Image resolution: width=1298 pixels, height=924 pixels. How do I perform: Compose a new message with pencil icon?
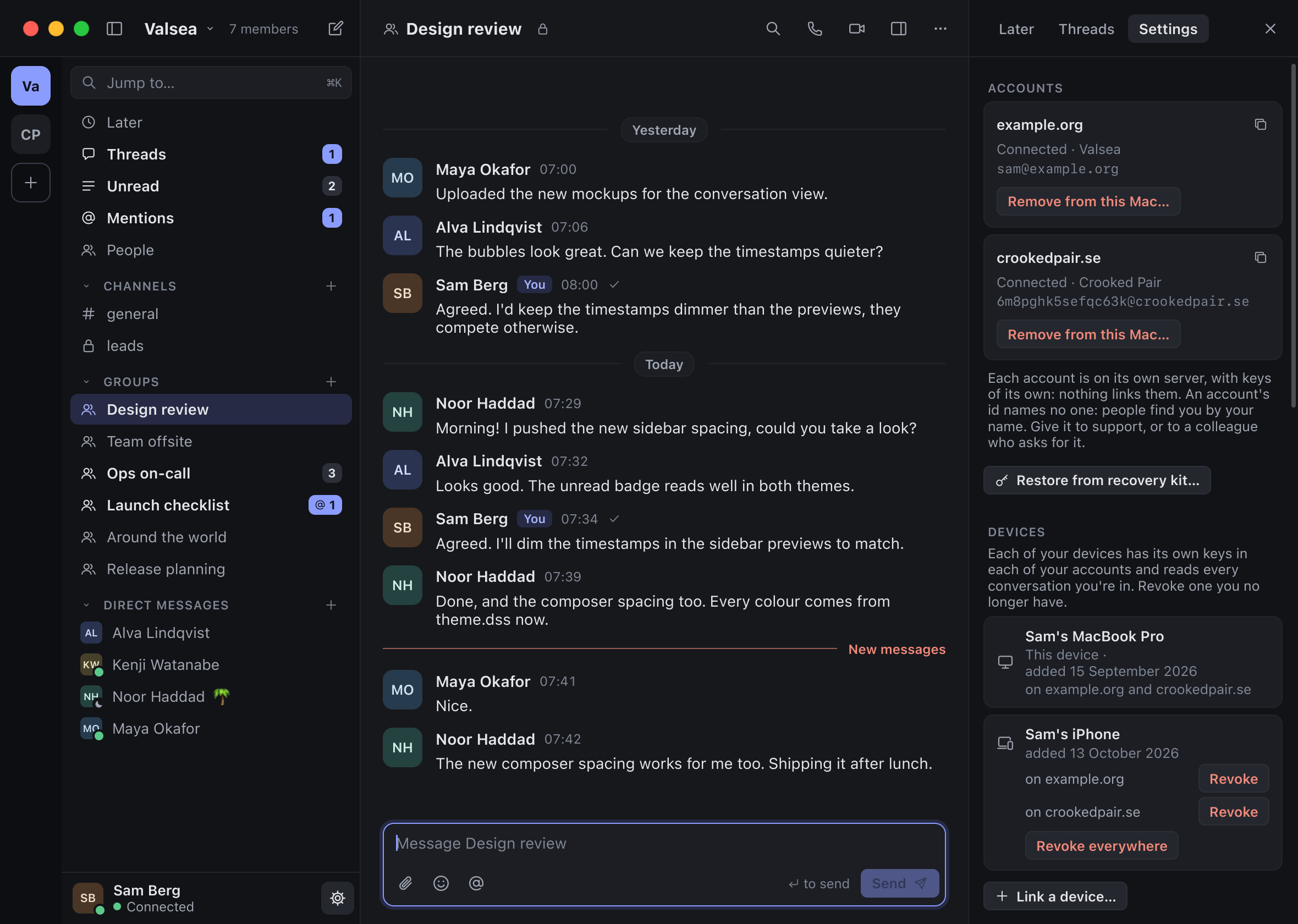[335, 29]
